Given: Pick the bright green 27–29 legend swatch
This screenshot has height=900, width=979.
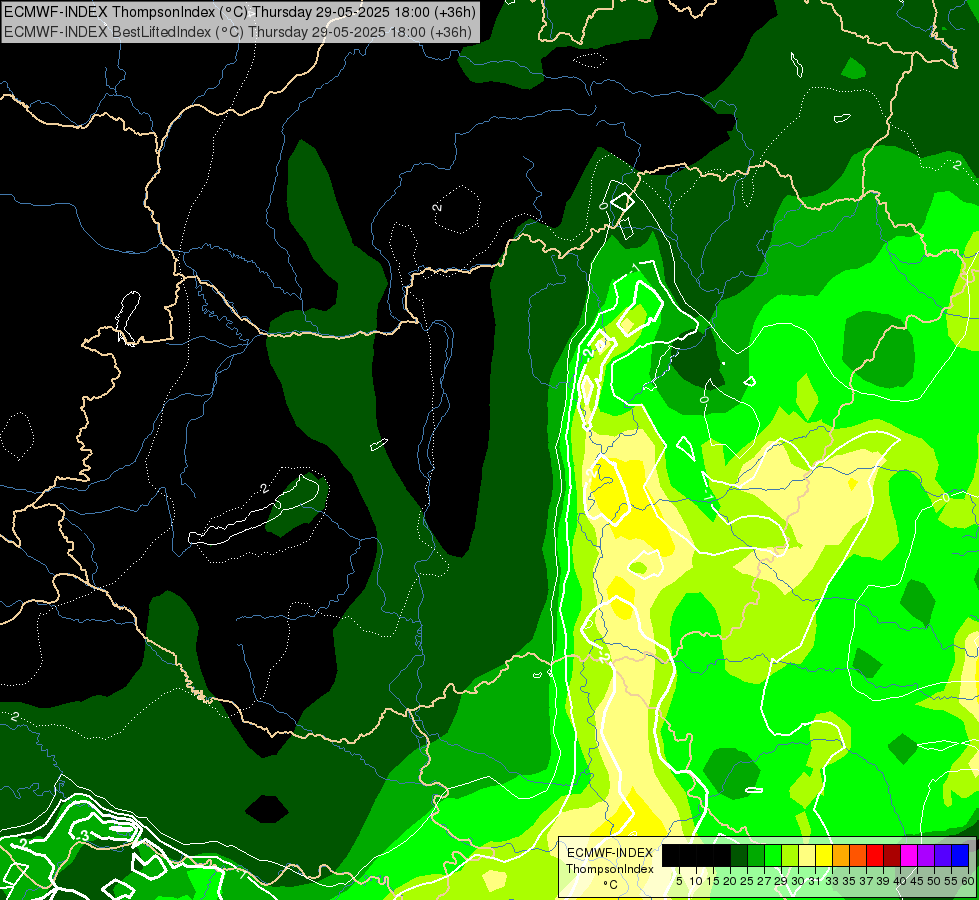Looking at the screenshot, I should 773,856.
